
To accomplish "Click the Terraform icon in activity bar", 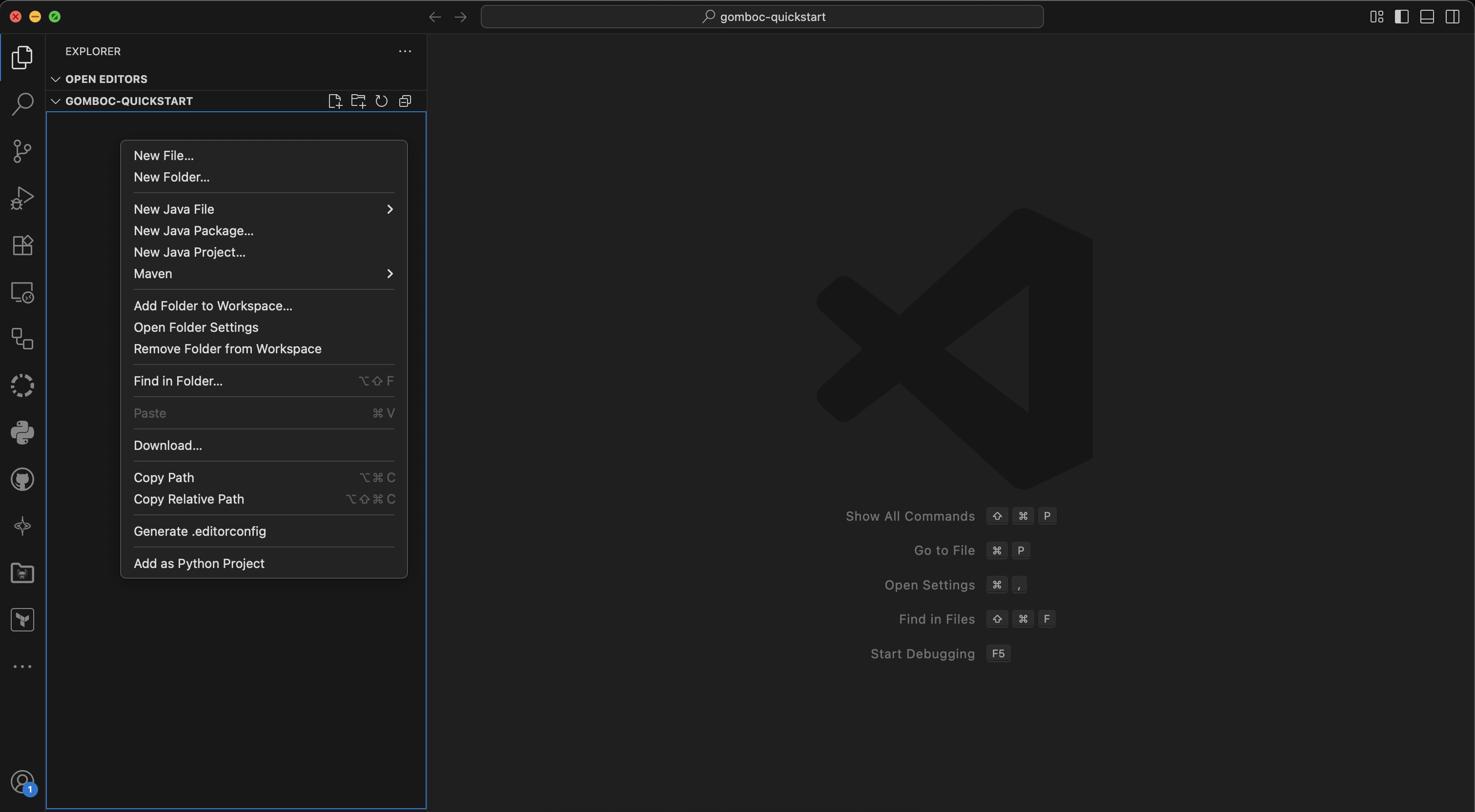I will [x=22, y=620].
